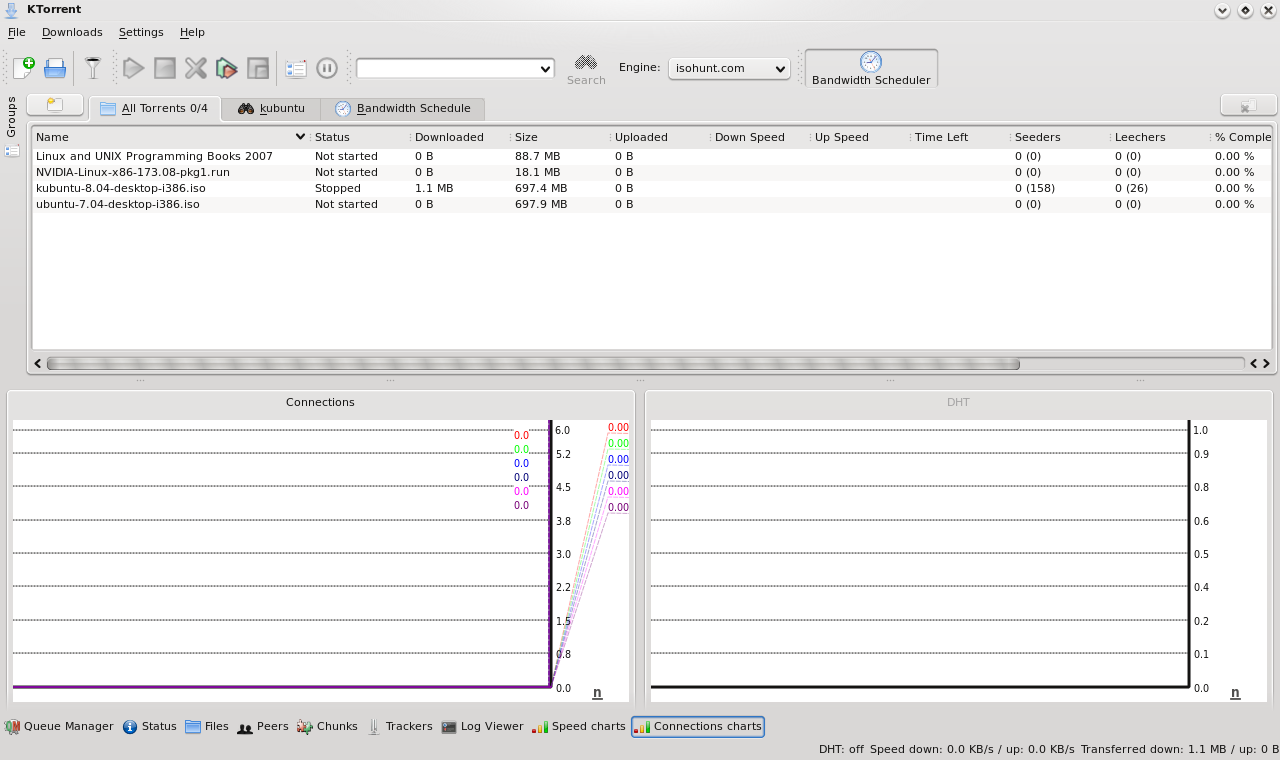Sort by the Size column header
Screen dimensions: 1280x760
(x=560, y=137)
